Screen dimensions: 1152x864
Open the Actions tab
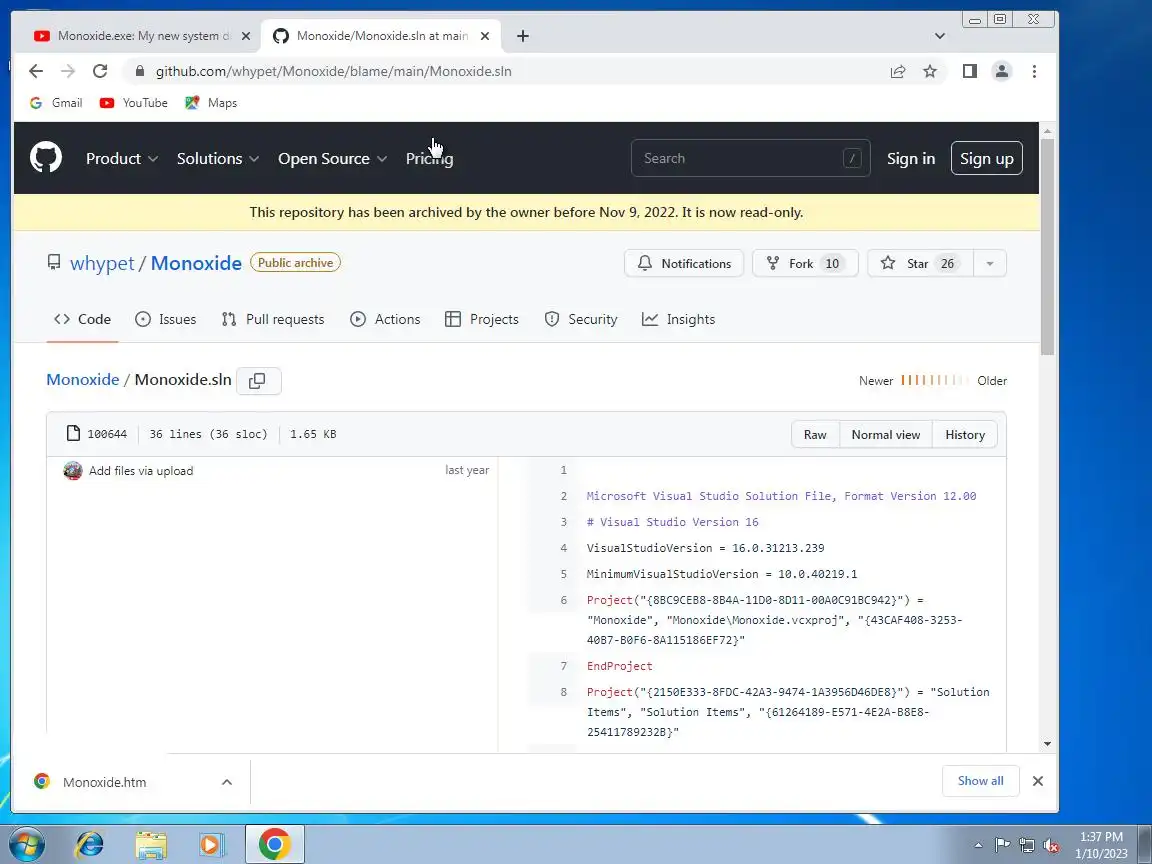click(385, 320)
